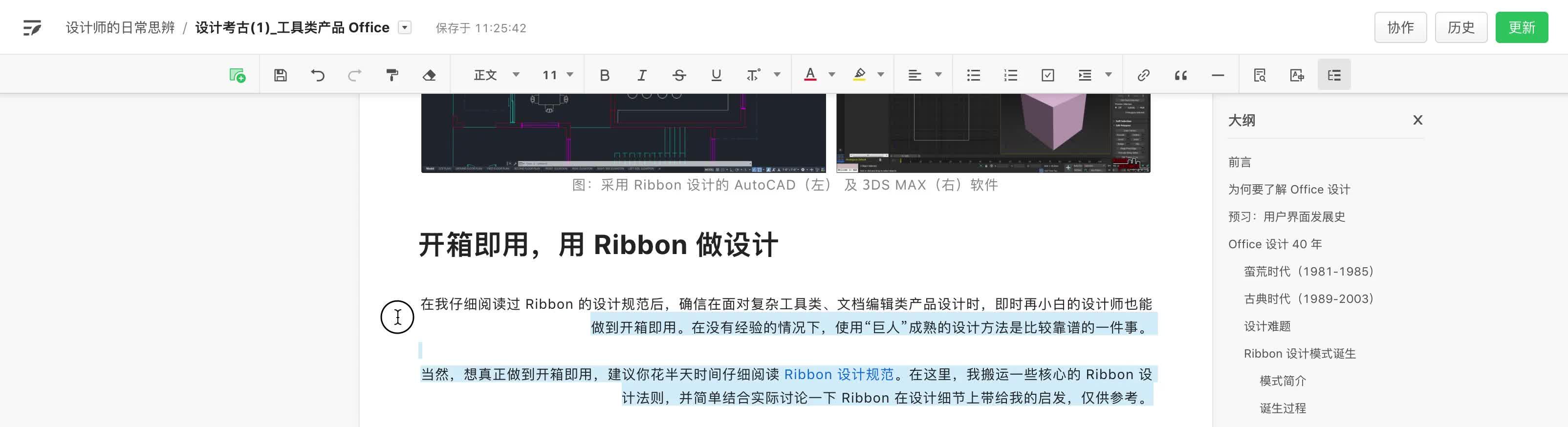Open the highlight color dropdown arrow
Viewport: 1568px width, 427px height.
[880, 75]
